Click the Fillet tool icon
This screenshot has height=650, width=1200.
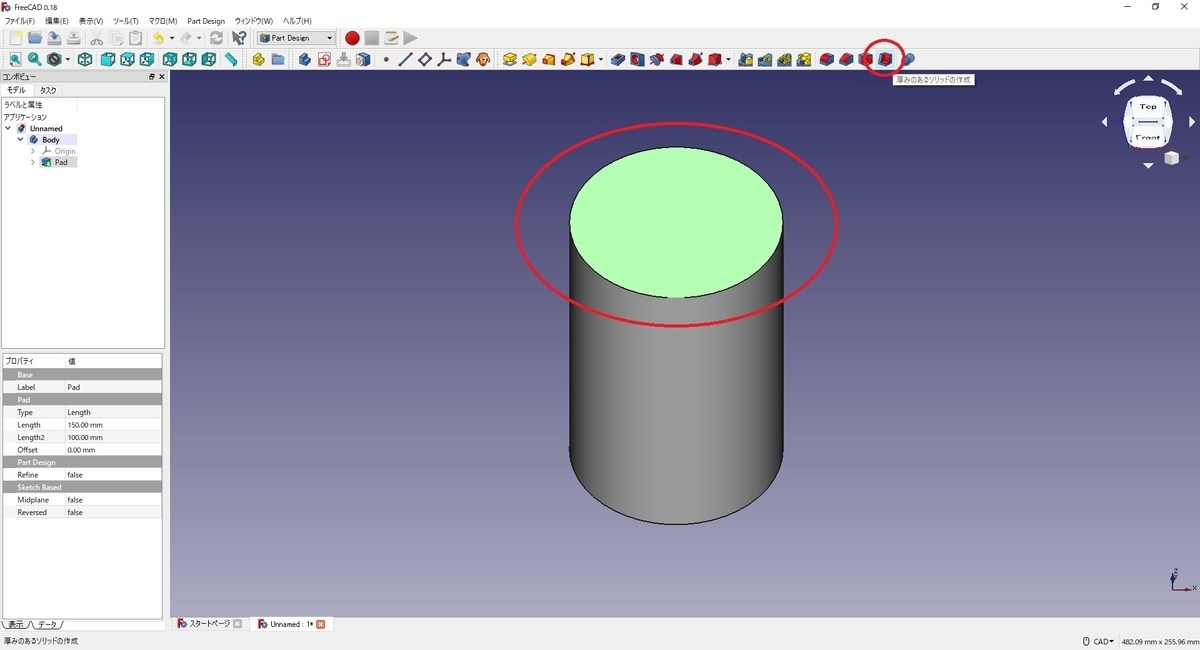click(x=826, y=60)
